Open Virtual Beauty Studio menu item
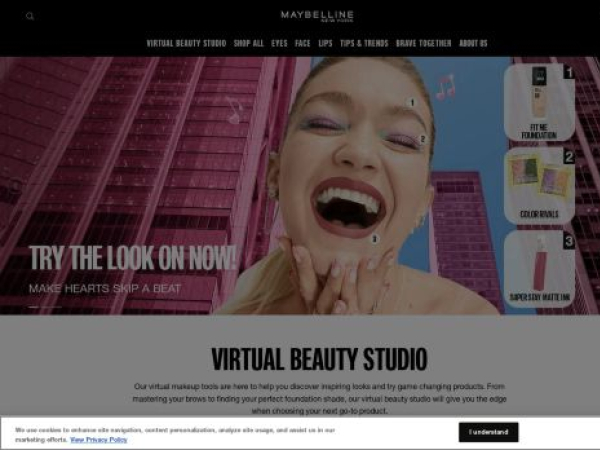Screen dimensions: 600x450 186,43
